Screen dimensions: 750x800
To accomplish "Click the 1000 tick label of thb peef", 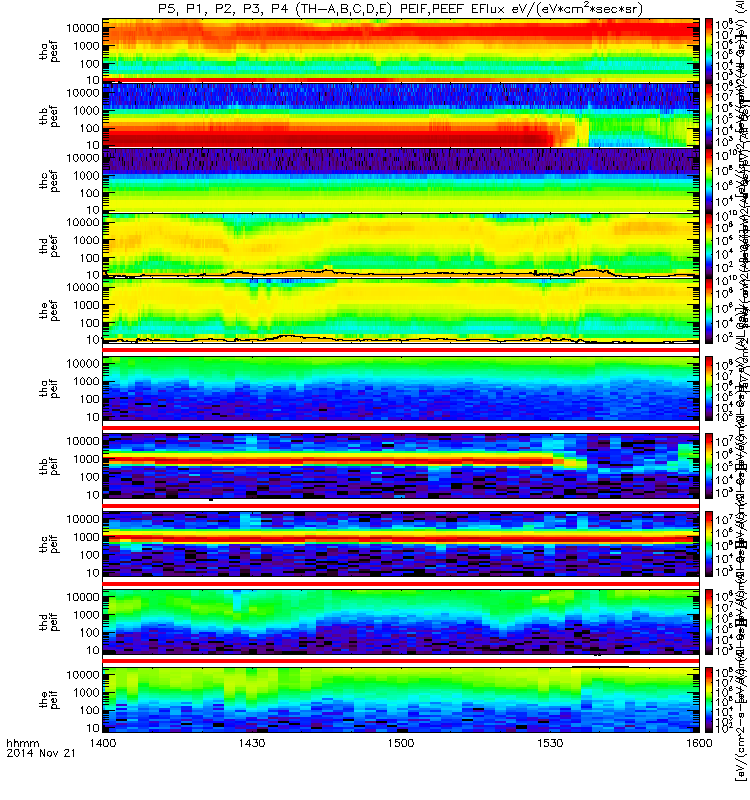I will click(x=86, y=111).
